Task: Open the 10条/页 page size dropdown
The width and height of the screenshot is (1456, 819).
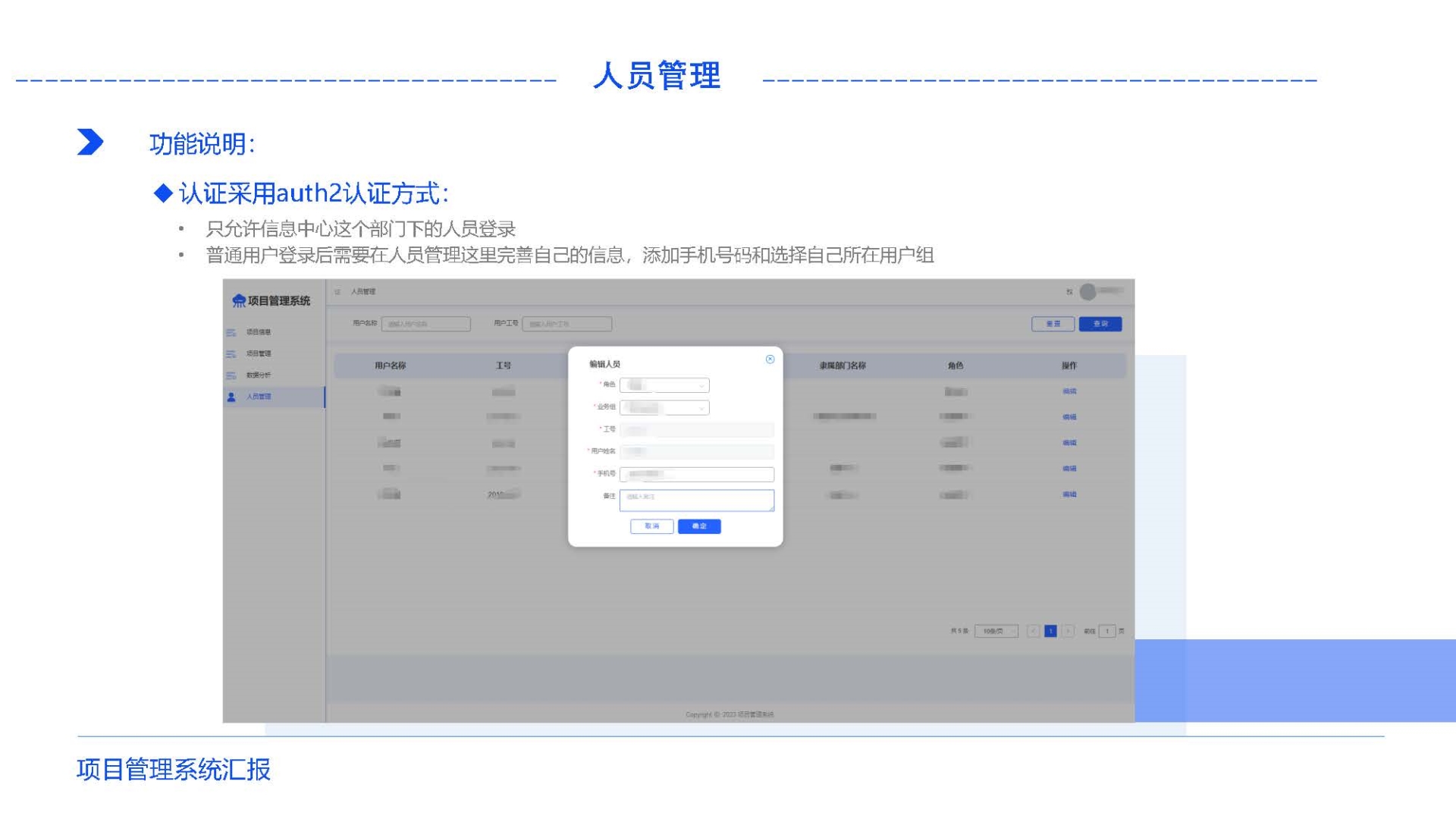Action: click(x=996, y=631)
